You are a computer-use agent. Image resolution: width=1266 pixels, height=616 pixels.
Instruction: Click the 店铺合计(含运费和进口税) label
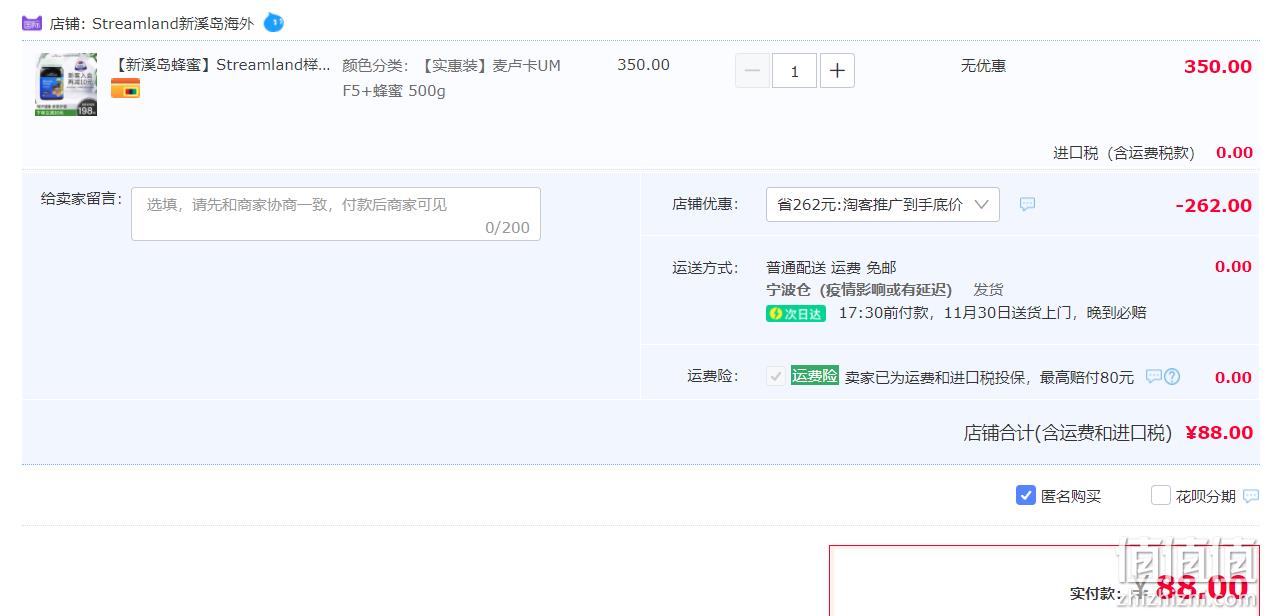click(1067, 433)
